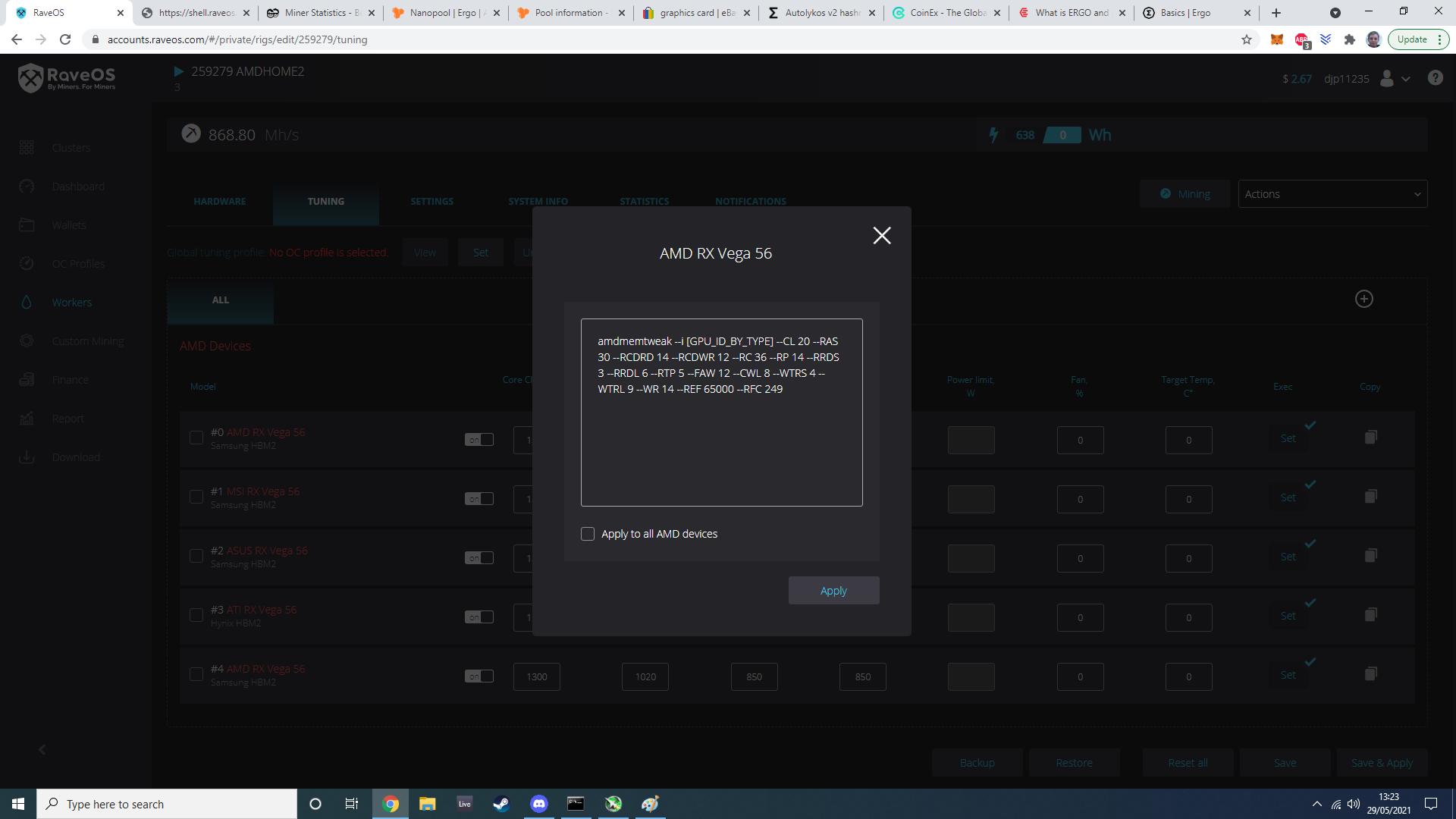The image size is (1456, 819).
Task: Close the AMD RX Vega 56 dialog
Action: [x=881, y=236]
